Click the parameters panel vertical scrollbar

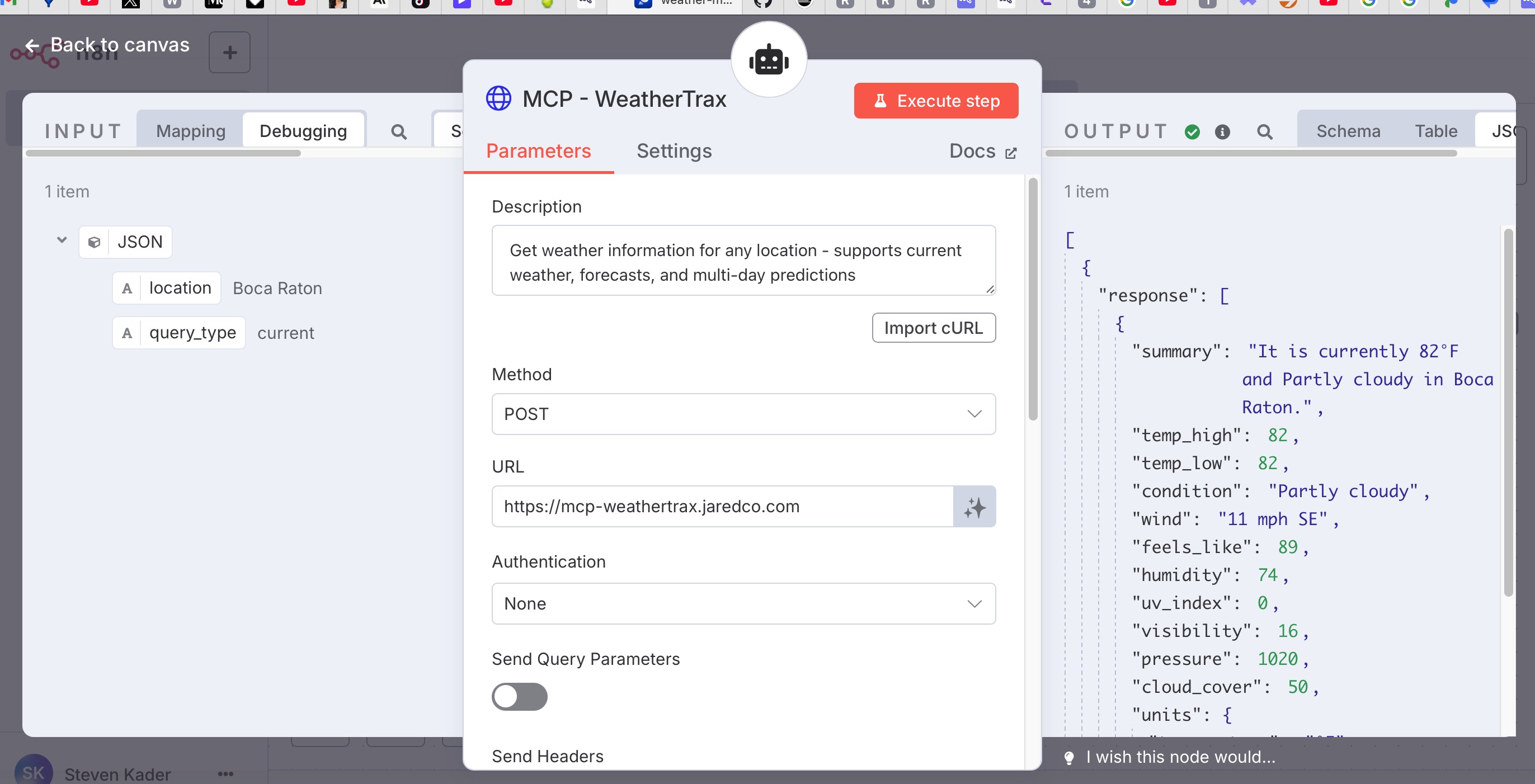(x=1033, y=298)
